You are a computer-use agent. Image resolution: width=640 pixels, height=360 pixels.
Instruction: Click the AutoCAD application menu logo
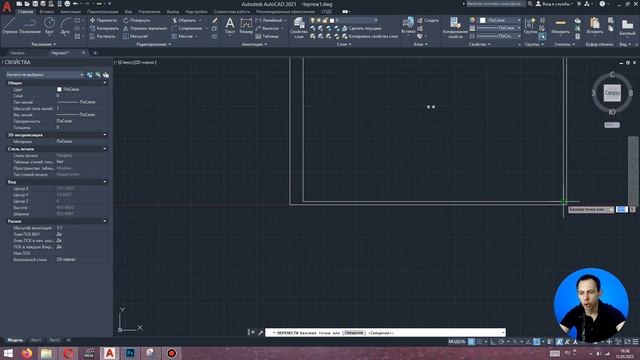pos(7,7)
